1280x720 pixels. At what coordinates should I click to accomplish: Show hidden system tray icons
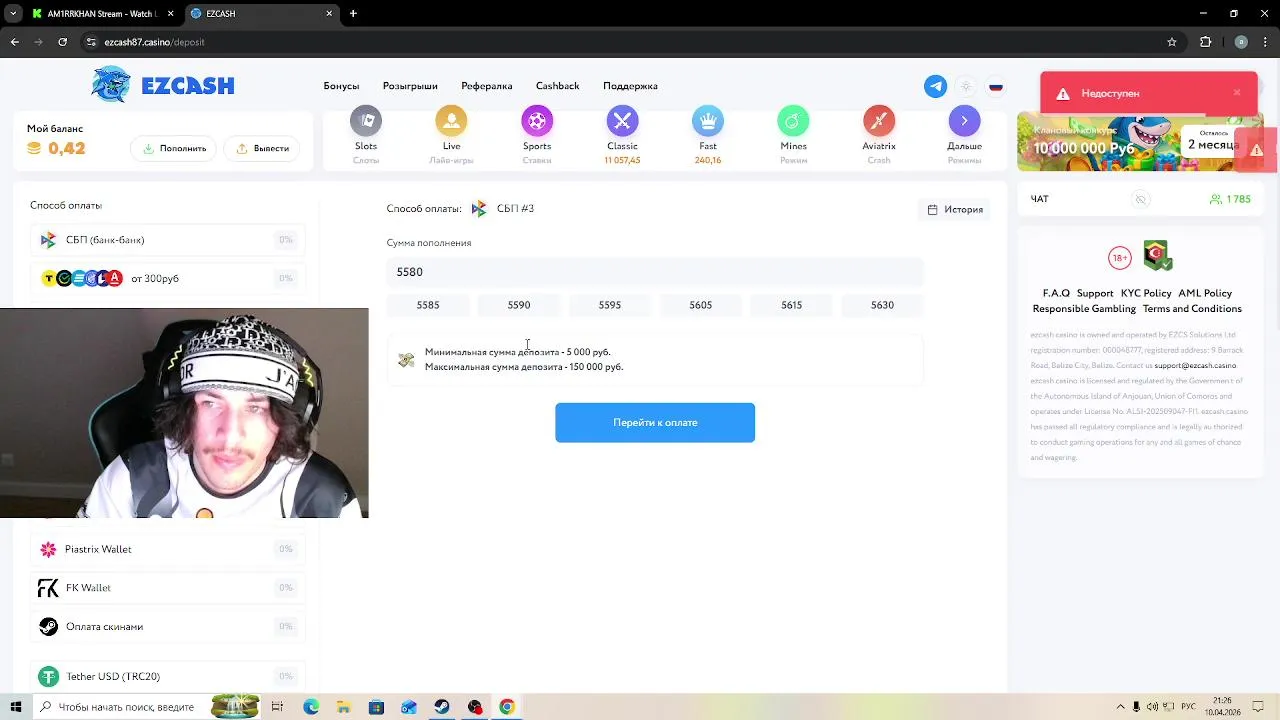click(1120, 707)
